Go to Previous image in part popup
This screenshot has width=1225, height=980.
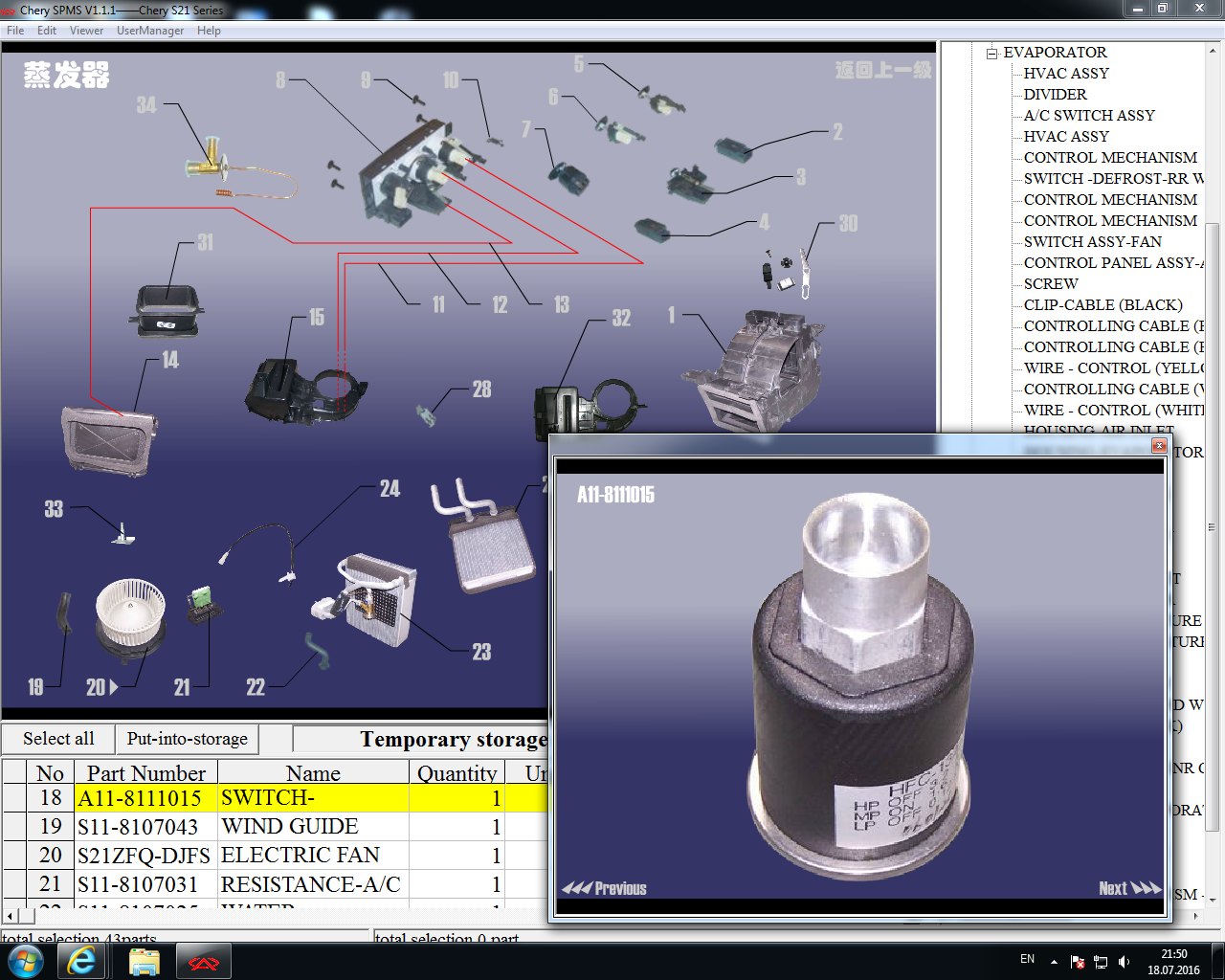coord(604,888)
